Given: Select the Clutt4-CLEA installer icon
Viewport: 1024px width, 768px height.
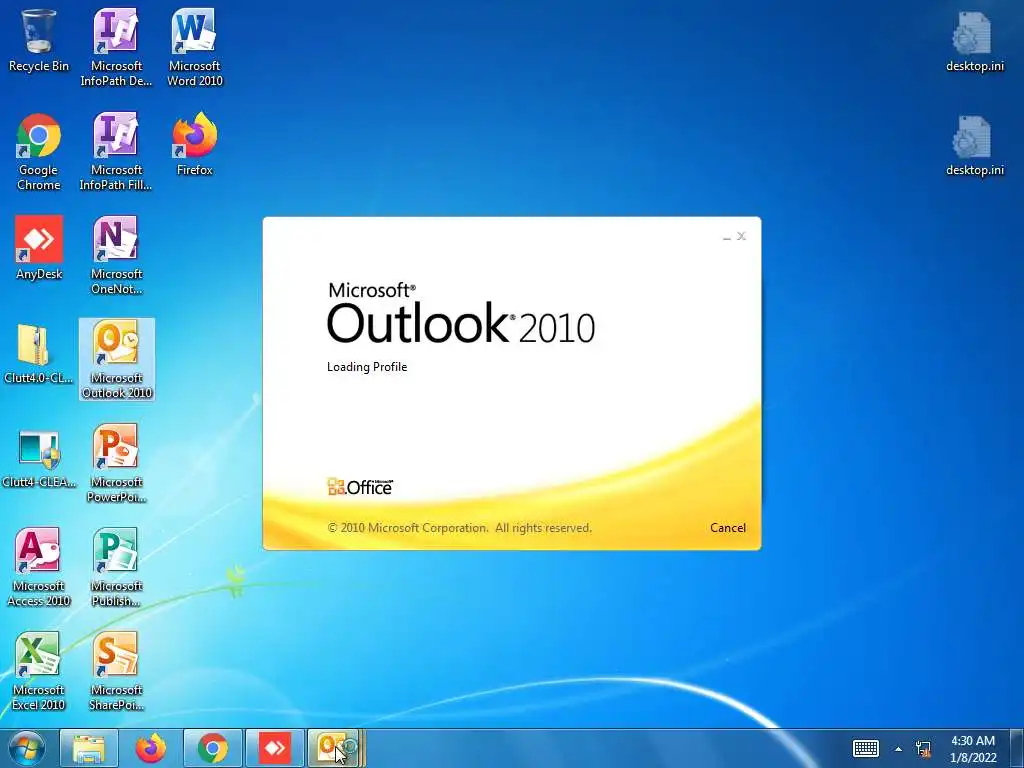Looking at the screenshot, I should click(39, 457).
